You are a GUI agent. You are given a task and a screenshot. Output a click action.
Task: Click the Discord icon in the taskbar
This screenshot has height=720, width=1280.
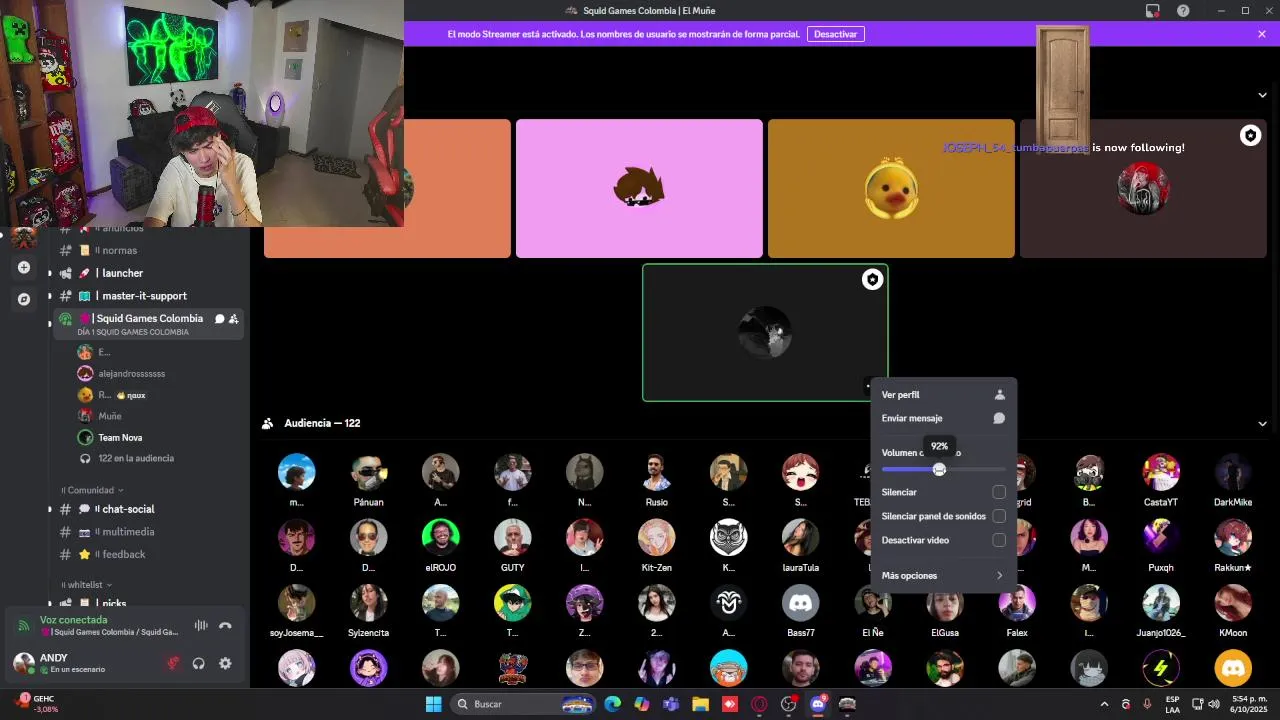[x=818, y=704]
